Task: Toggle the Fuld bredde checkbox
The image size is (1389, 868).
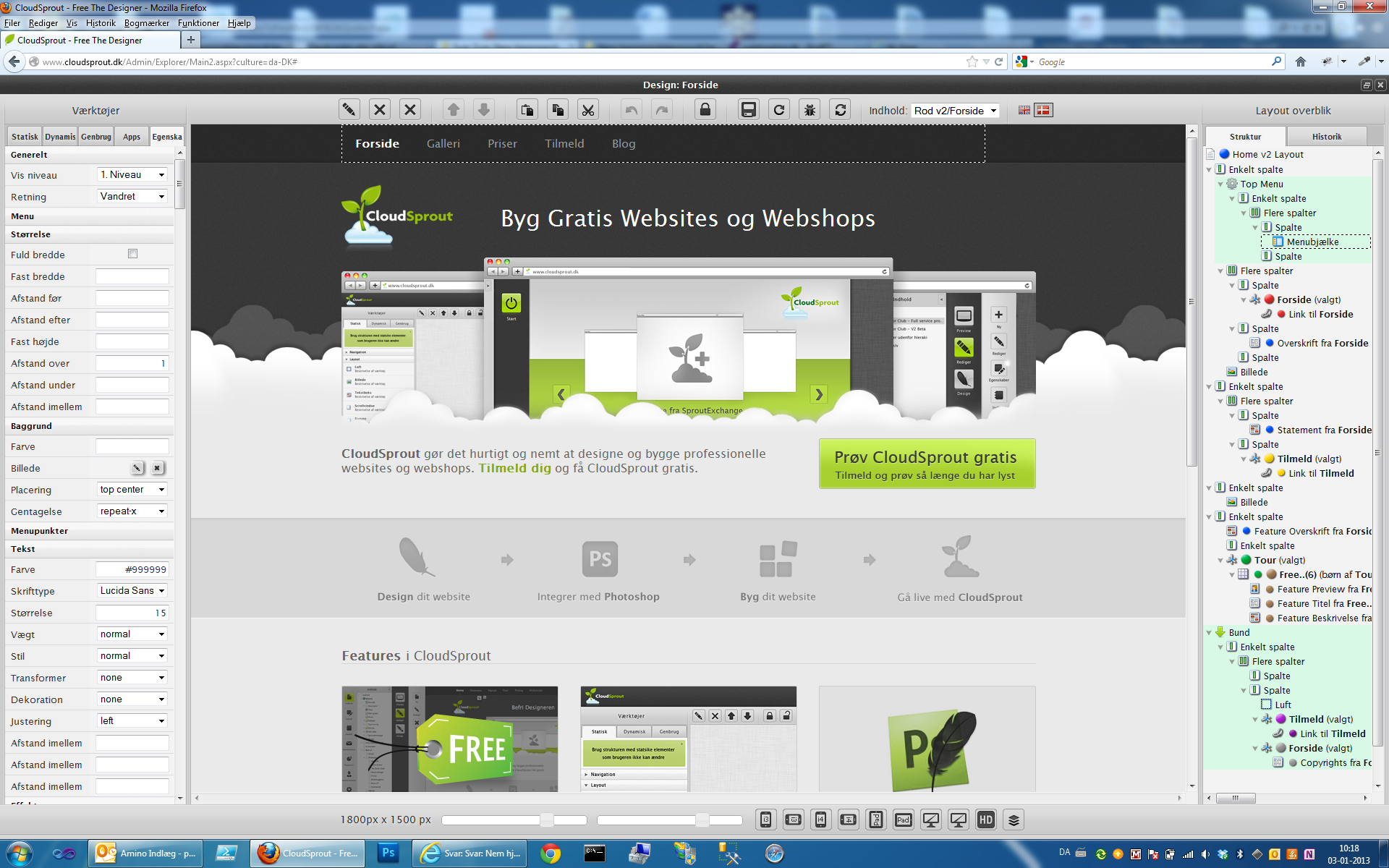Action: click(132, 254)
